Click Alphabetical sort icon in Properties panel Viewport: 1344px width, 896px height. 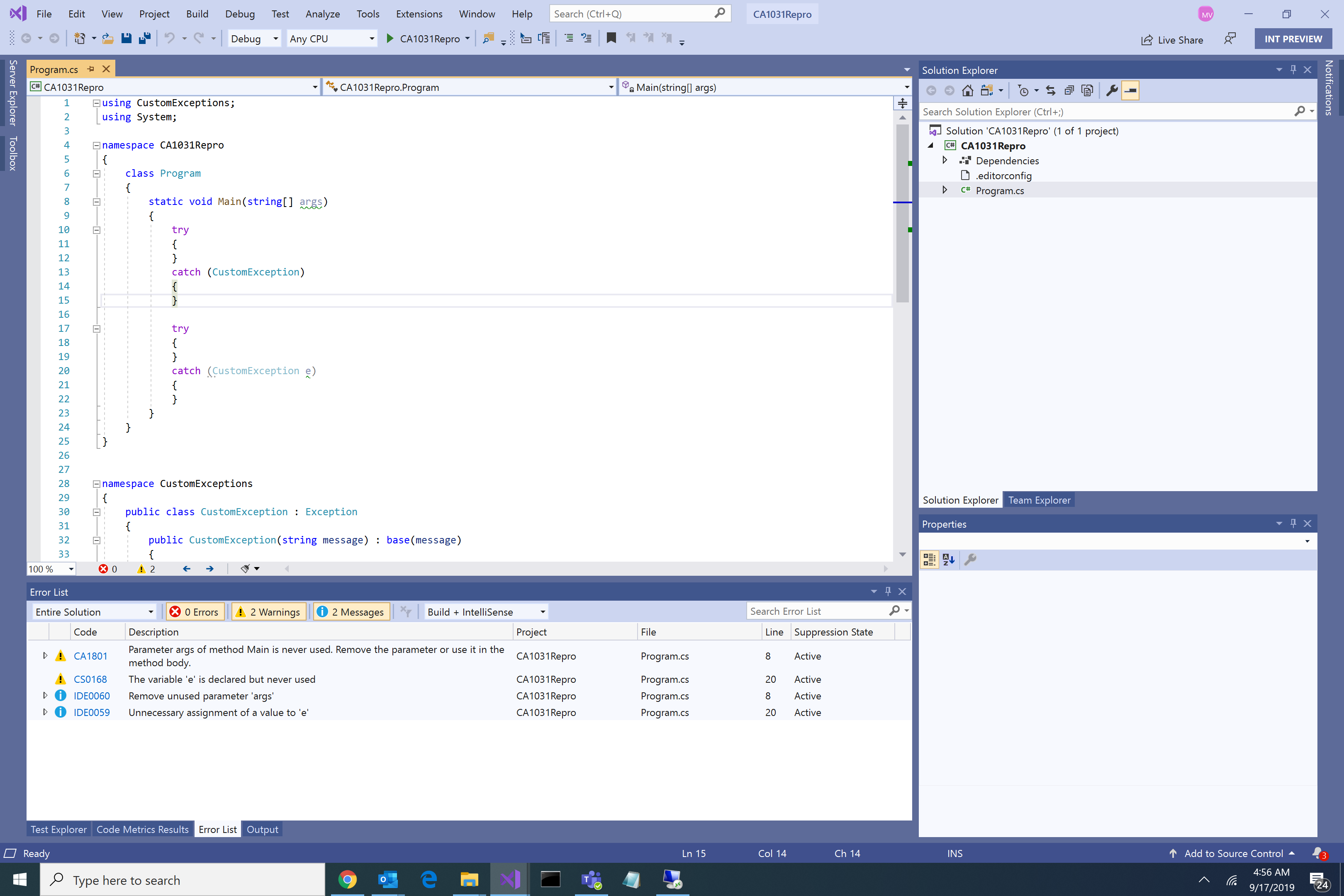pos(949,560)
